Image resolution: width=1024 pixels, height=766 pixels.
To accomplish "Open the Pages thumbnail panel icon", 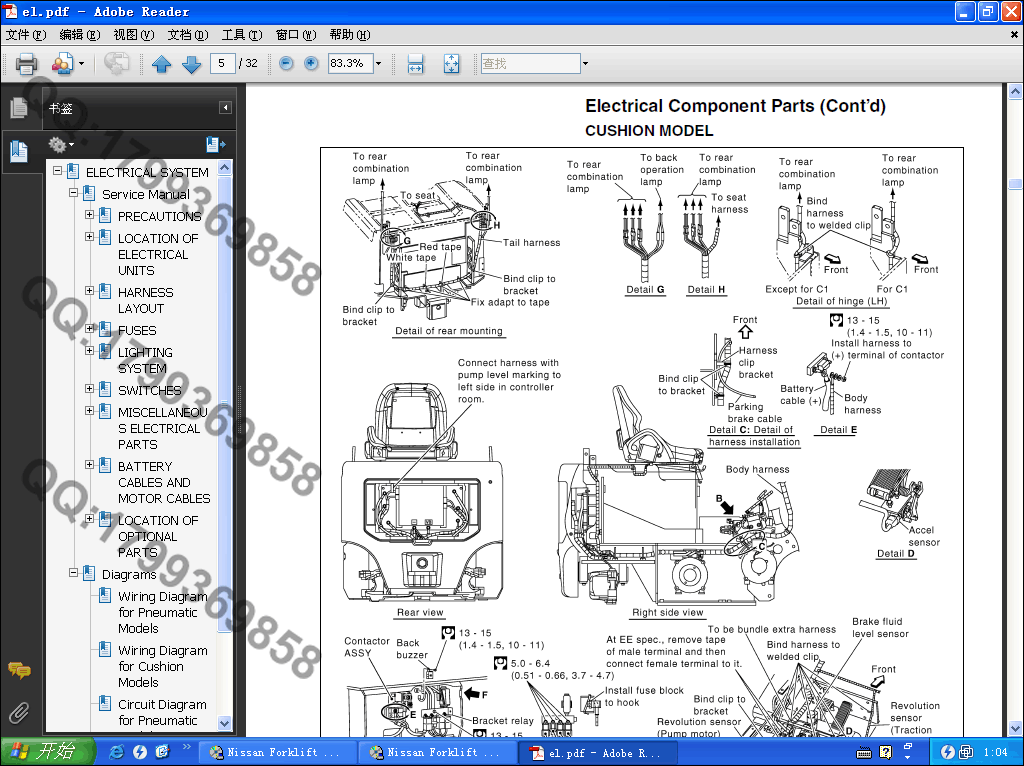I will tap(18, 108).
